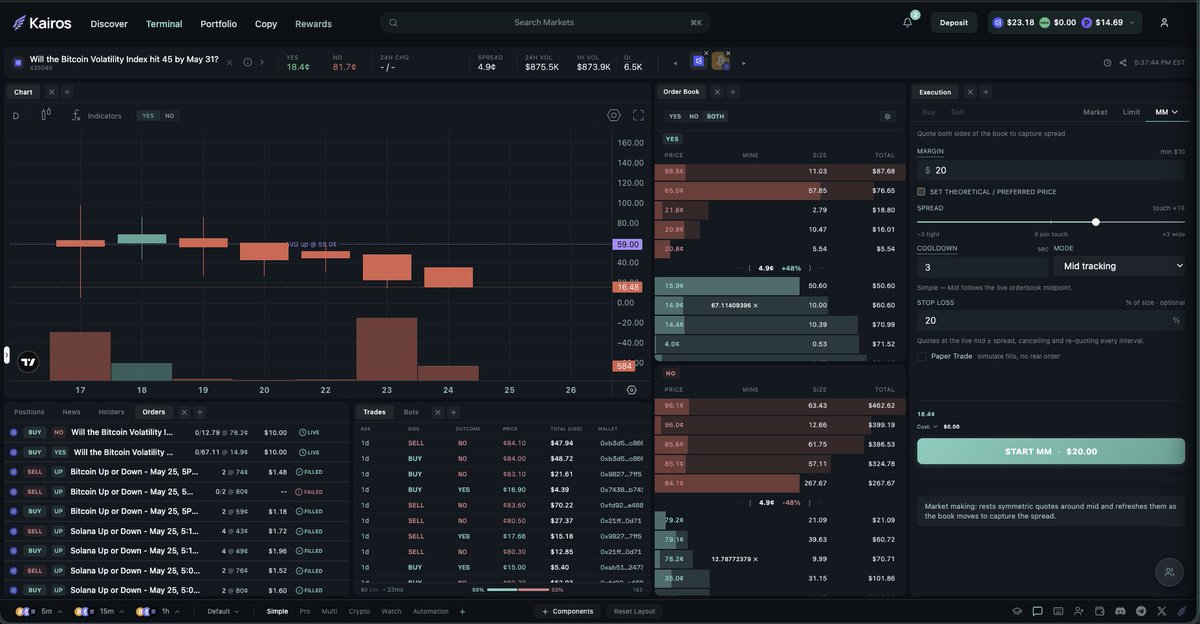This screenshot has width=1200, height=624.
Task: Expand market selector chevron next to title
Action: 262,62
